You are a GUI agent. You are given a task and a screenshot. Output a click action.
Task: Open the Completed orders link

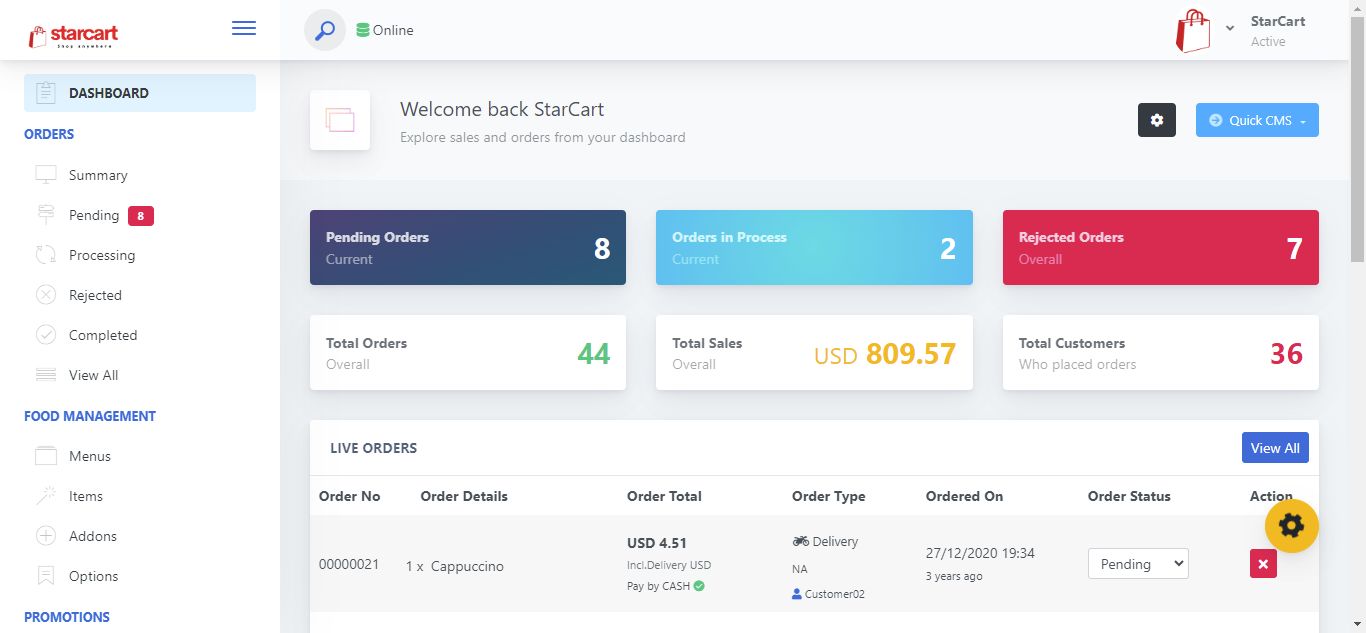click(102, 335)
